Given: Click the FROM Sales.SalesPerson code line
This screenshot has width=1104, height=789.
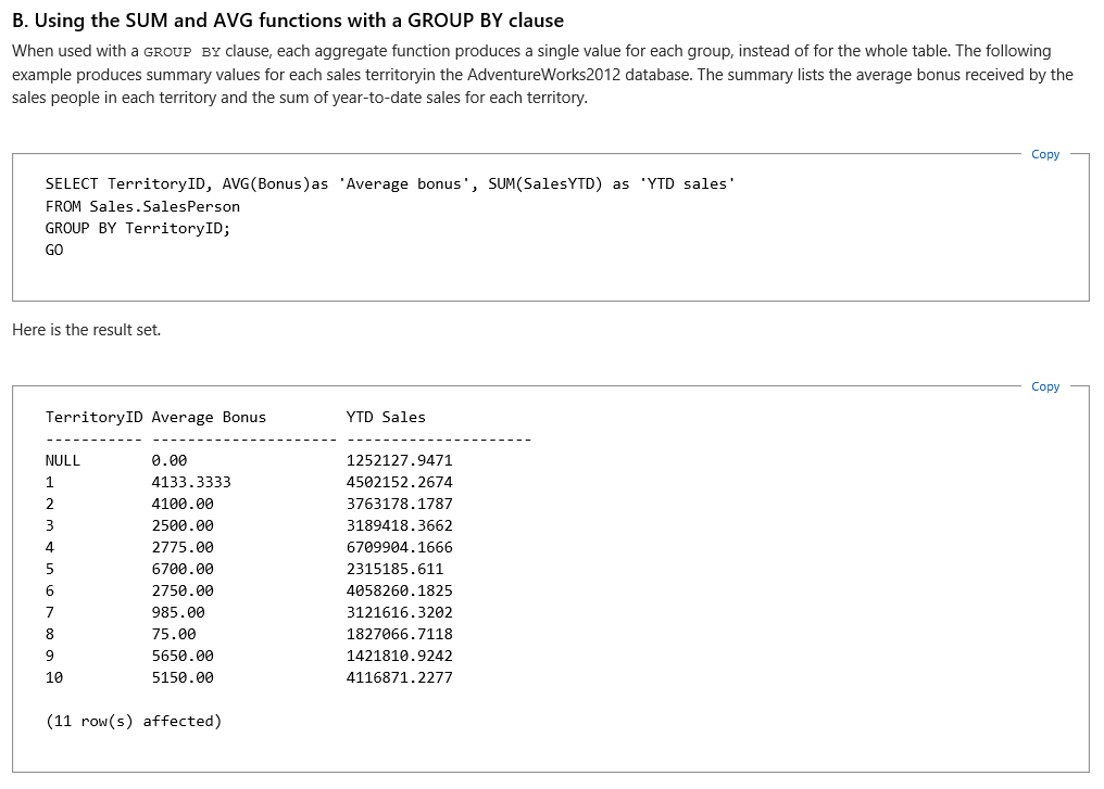Looking at the screenshot, I should click(143, 206).
